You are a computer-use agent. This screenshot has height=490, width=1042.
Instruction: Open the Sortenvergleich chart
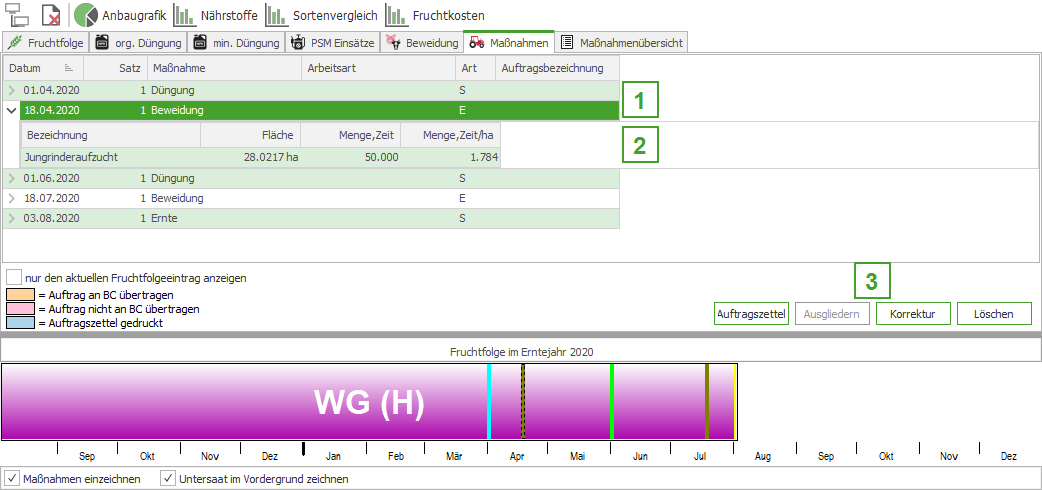(322, 15)
